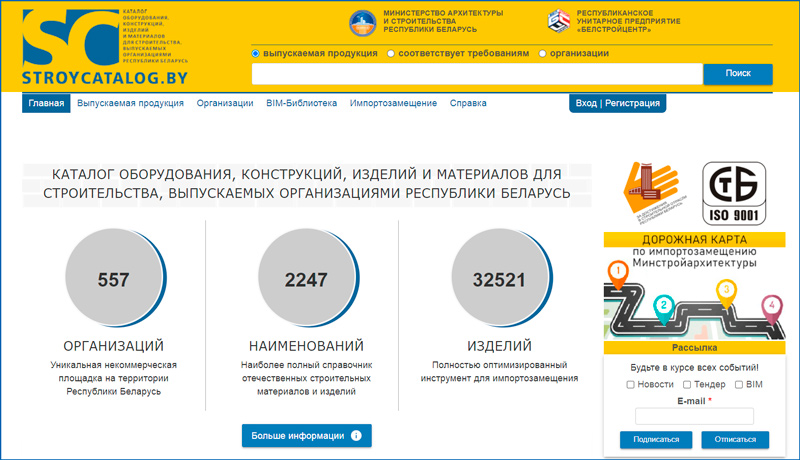Click the E-mail input field

point(694,416)
